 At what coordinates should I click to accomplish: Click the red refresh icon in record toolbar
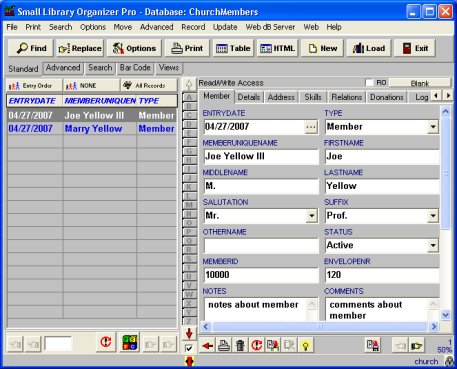tap(256, 346)
